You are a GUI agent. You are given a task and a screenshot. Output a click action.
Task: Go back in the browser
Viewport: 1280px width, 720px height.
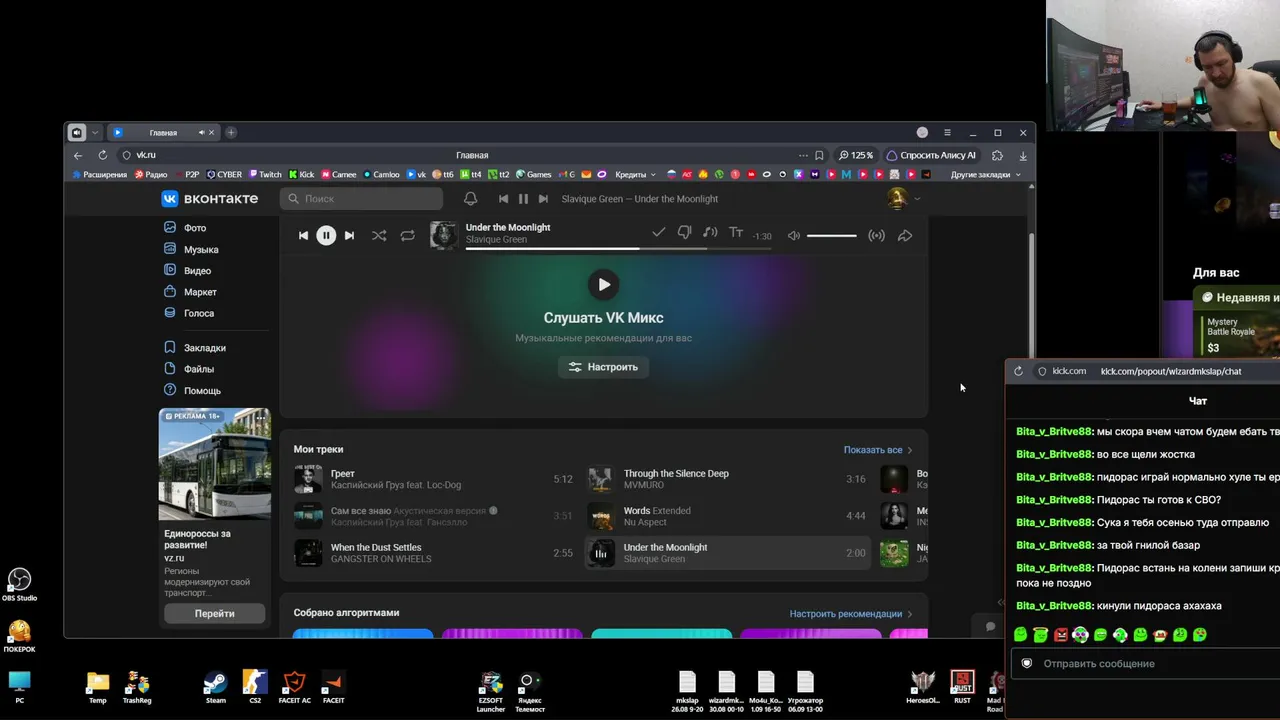click(78, 155)
